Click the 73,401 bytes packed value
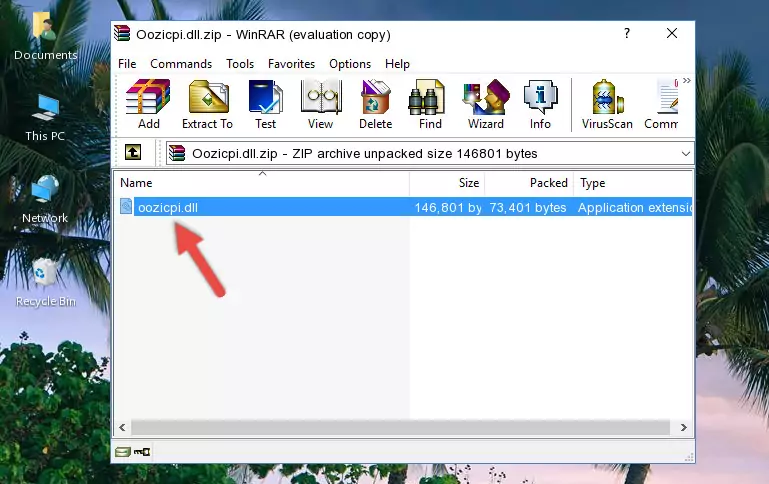The width and height of the screenshot is (769, 484). click(528, 207)
